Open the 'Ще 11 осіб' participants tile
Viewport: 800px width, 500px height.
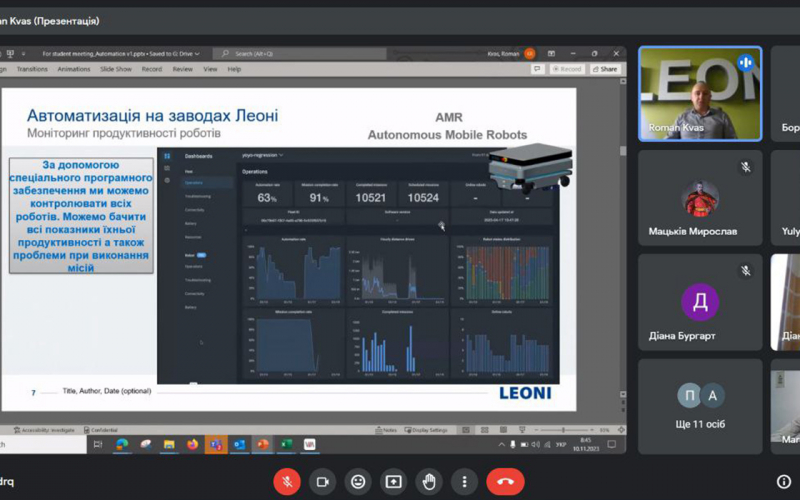point(700,407)
